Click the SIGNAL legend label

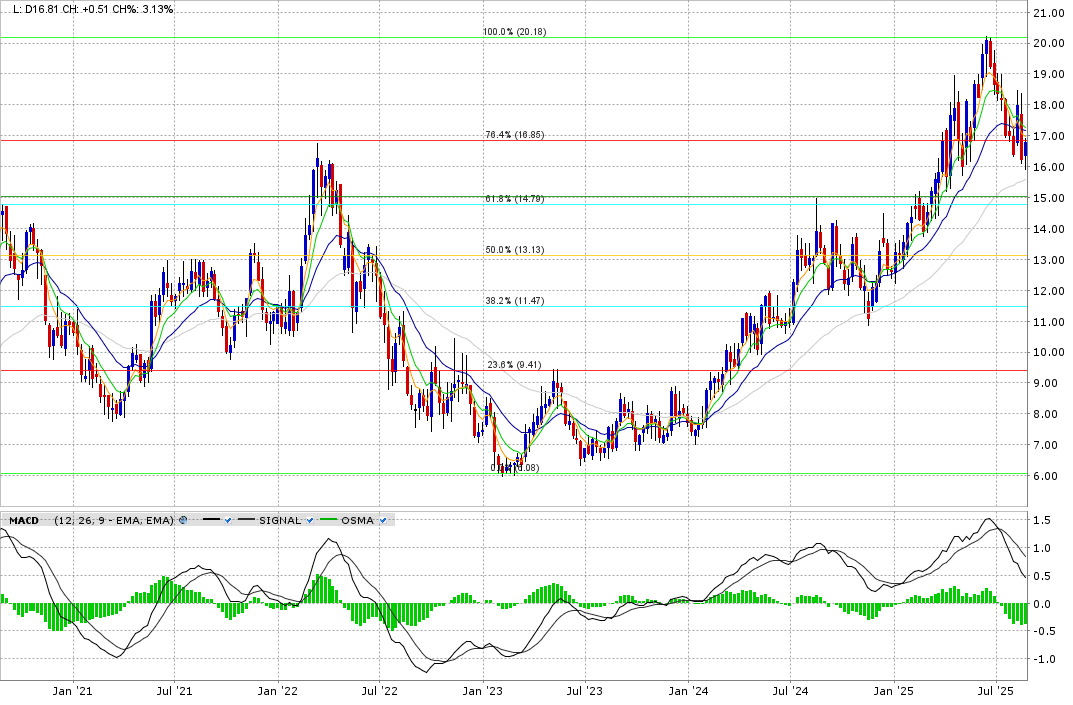(x=280, y=520)
